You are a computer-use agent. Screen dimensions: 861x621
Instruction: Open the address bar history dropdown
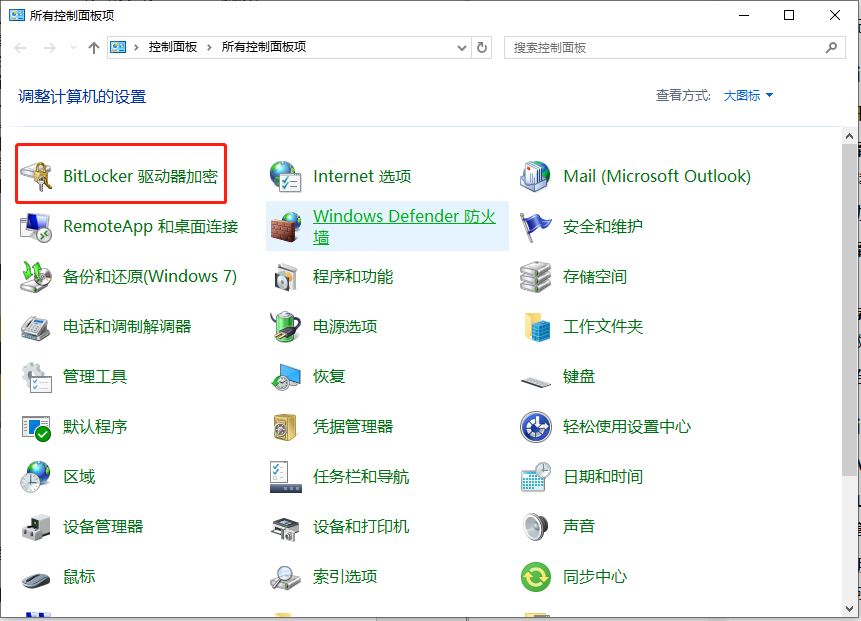tap(460, 47)
